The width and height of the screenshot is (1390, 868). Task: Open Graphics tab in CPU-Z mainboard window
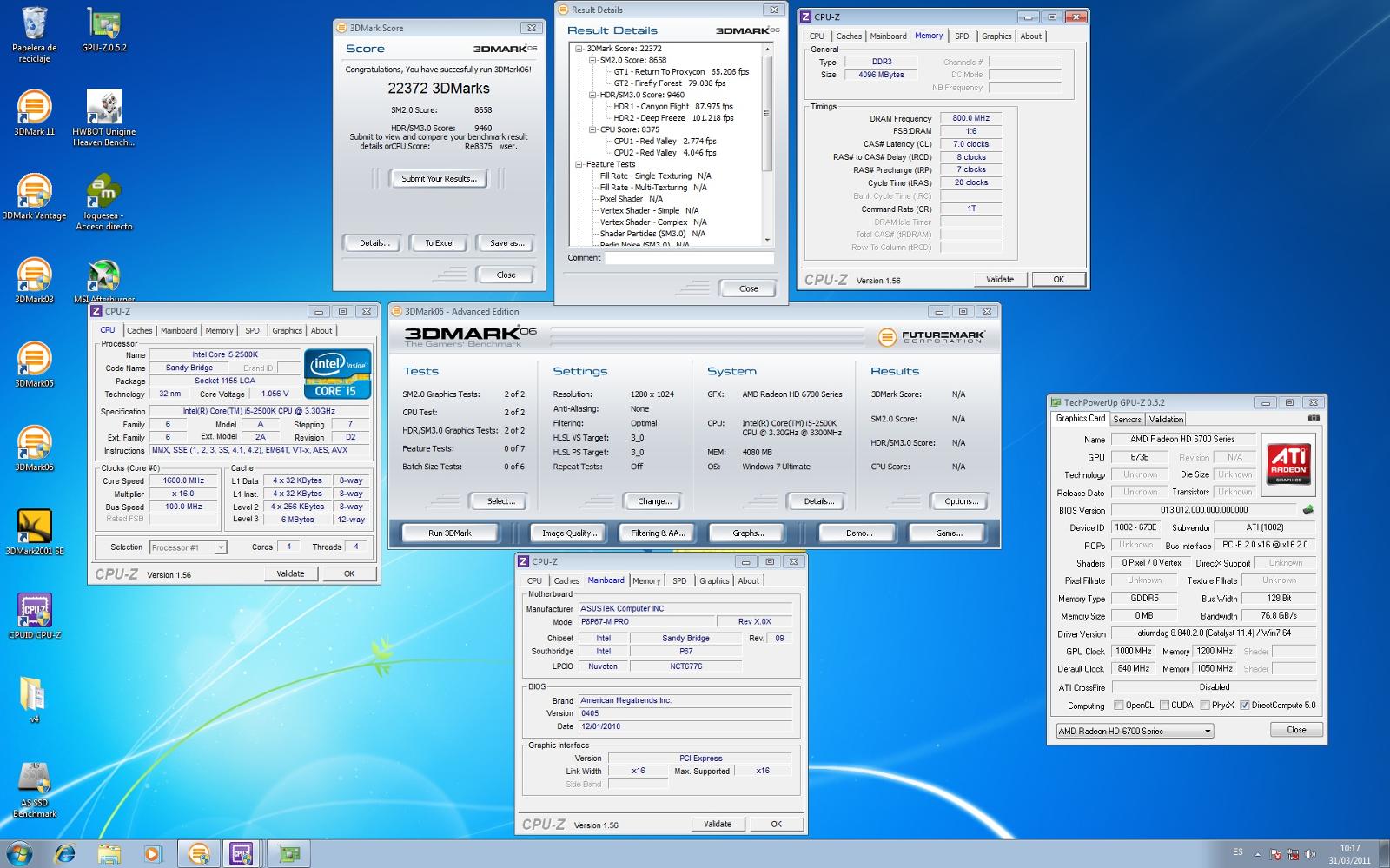point(714,581)
